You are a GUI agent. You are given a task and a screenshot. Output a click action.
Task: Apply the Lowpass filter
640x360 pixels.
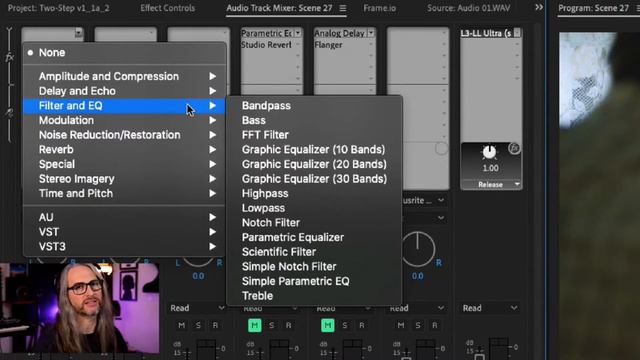[x=314, y=209]
